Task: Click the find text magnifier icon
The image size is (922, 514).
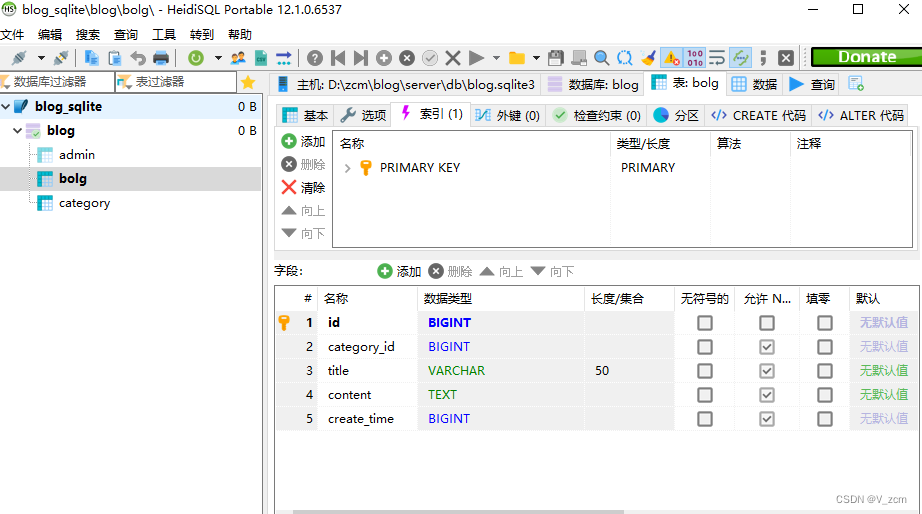Action: (x=602, y=58)
